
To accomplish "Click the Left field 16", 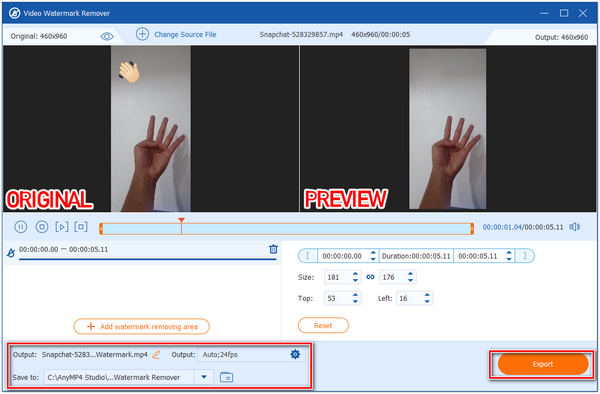I will pos(409,298).
